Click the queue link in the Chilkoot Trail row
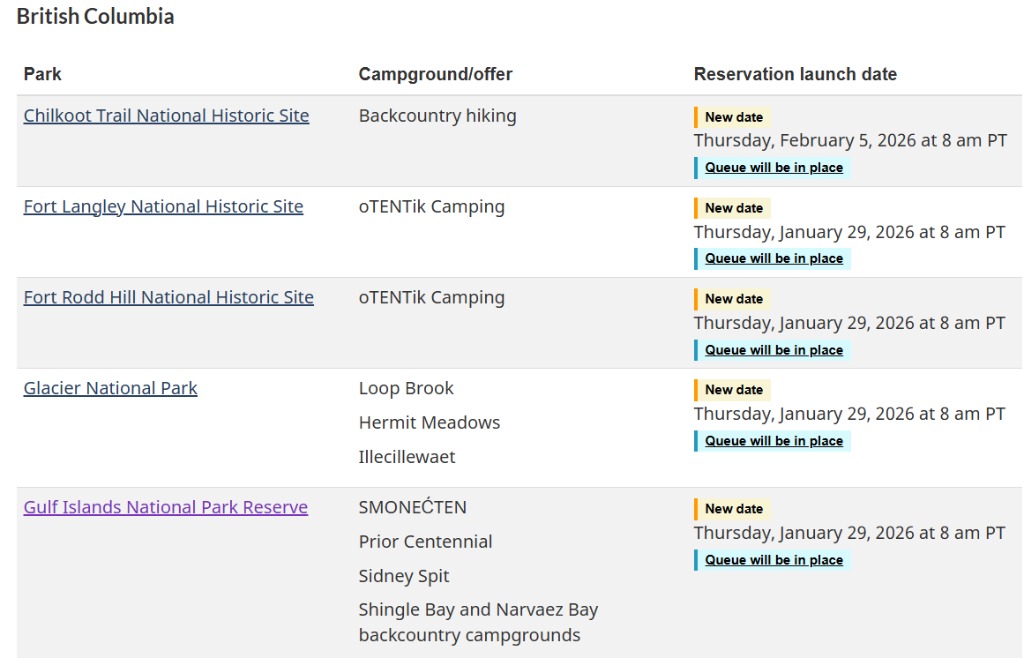Viewport: 1024px width, 658px height. point(773,168)
